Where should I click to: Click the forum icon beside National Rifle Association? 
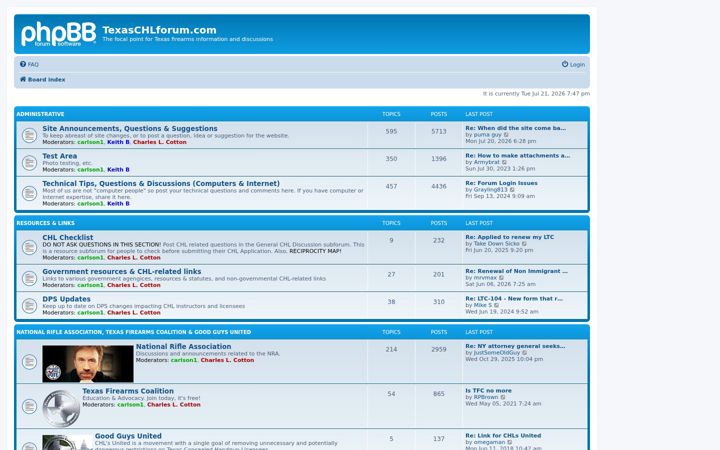(29, 362)
